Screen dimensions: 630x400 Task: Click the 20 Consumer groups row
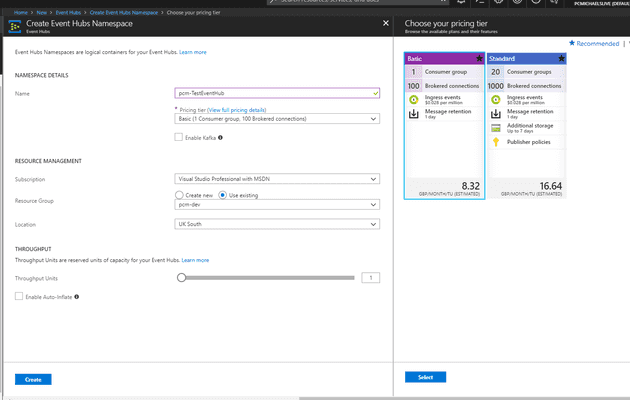(527, 72)
